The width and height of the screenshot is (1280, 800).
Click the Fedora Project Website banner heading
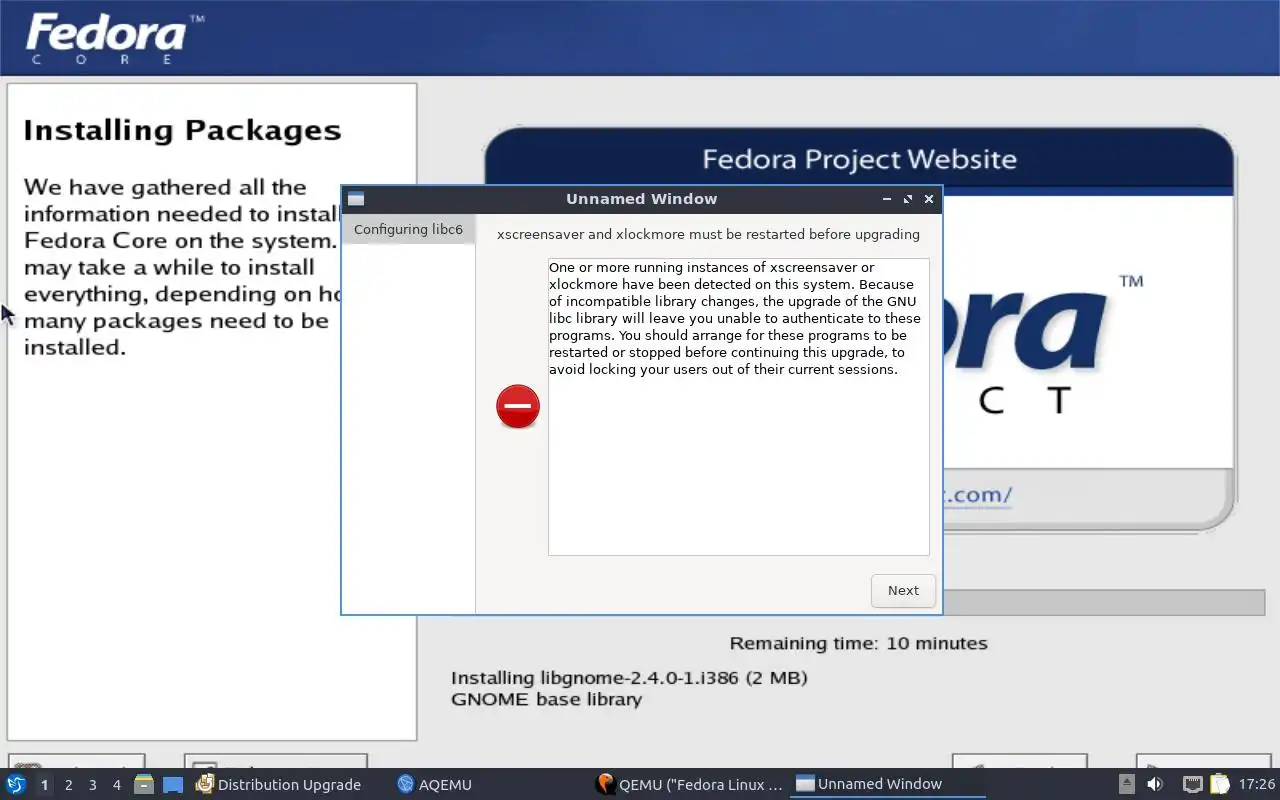click(x=859, y=159)
